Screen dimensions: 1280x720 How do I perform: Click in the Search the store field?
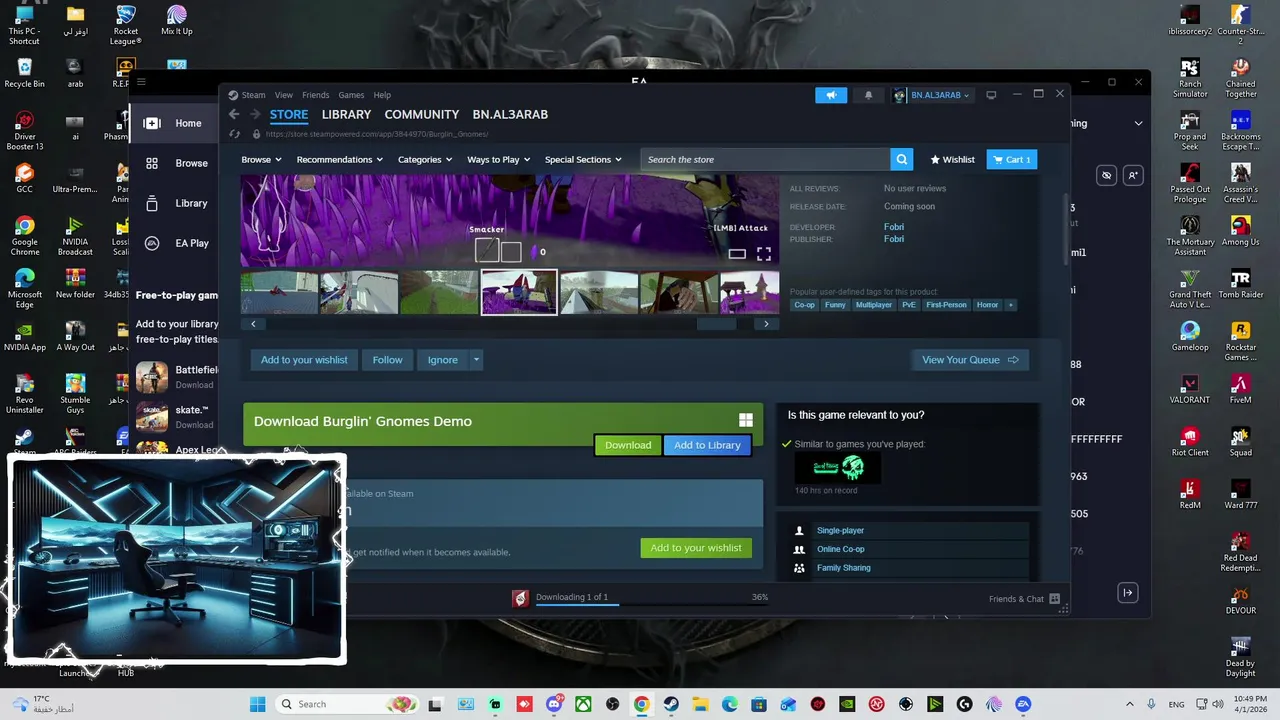coord(765,159)
